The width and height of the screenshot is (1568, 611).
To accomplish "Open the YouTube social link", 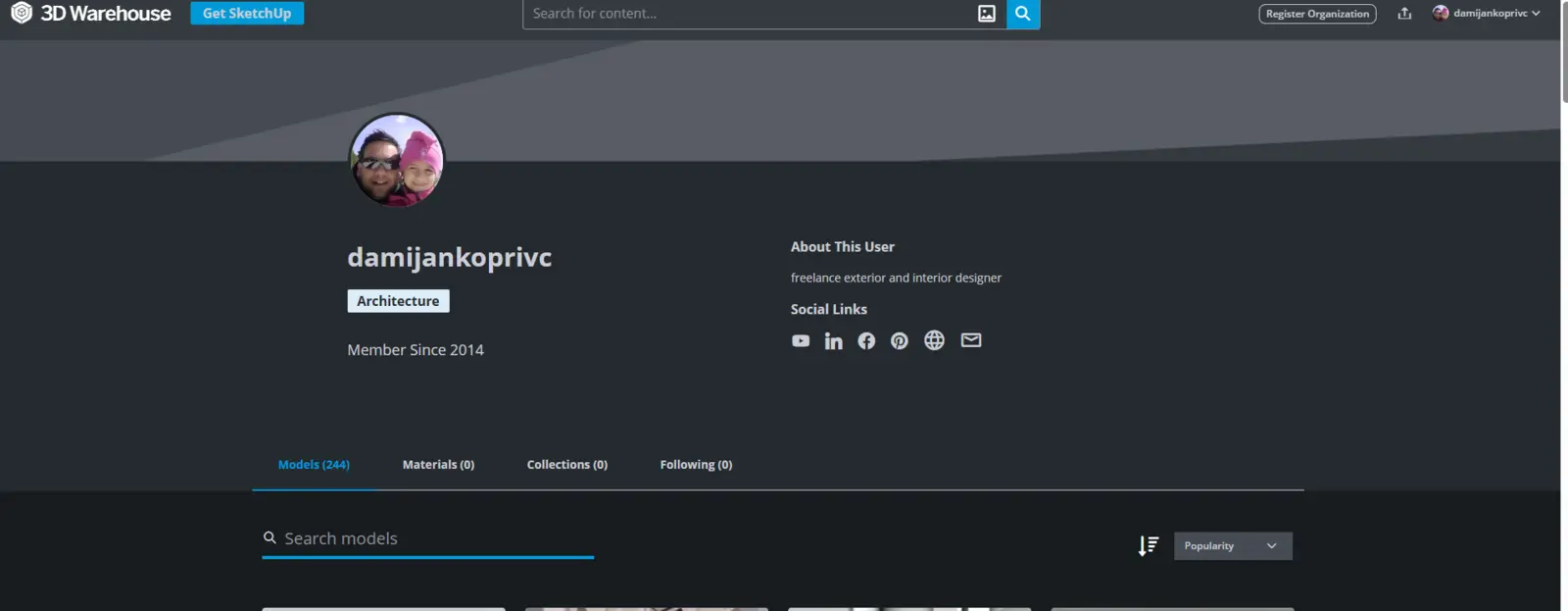I will pos(801,341).
